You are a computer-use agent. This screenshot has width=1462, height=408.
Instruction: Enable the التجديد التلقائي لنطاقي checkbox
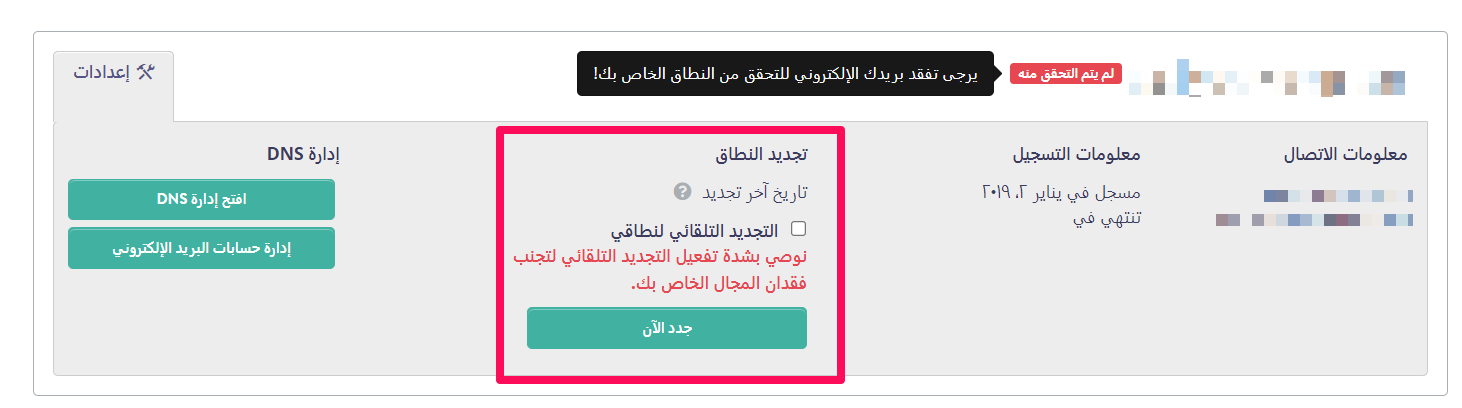coord(798,229)
